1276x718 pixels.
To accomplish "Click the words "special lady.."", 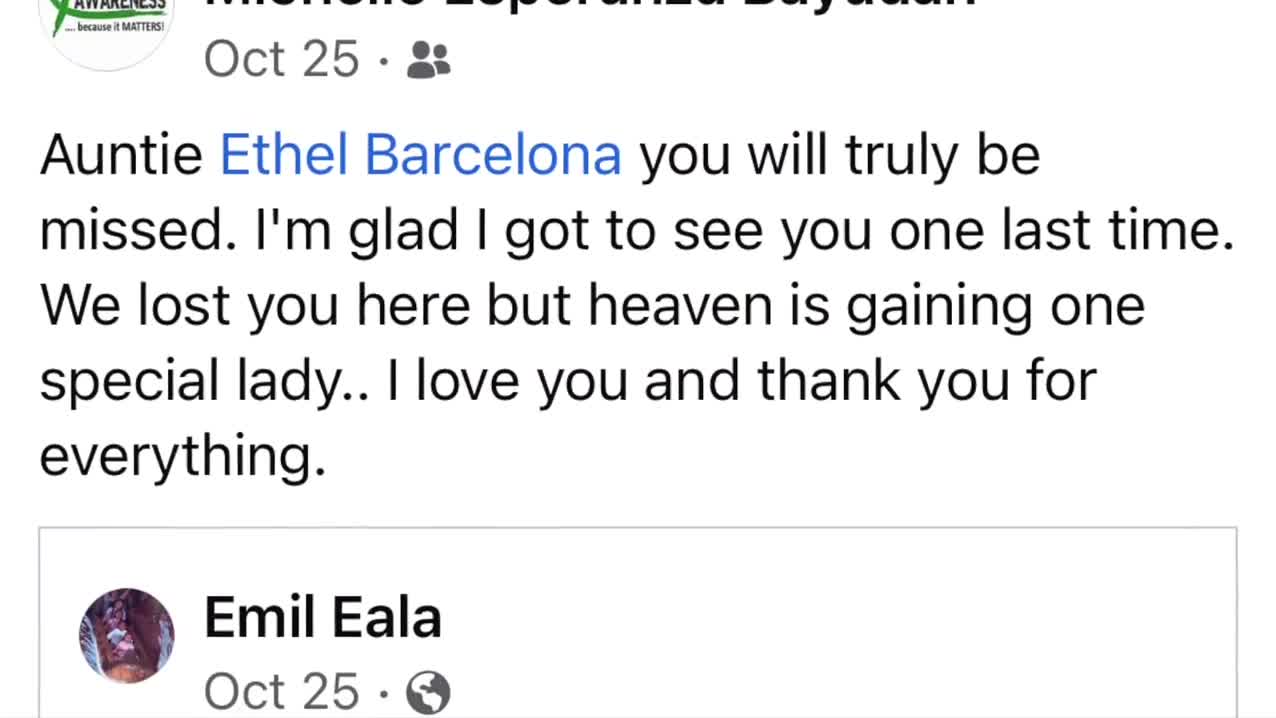I will pos(204,381).
